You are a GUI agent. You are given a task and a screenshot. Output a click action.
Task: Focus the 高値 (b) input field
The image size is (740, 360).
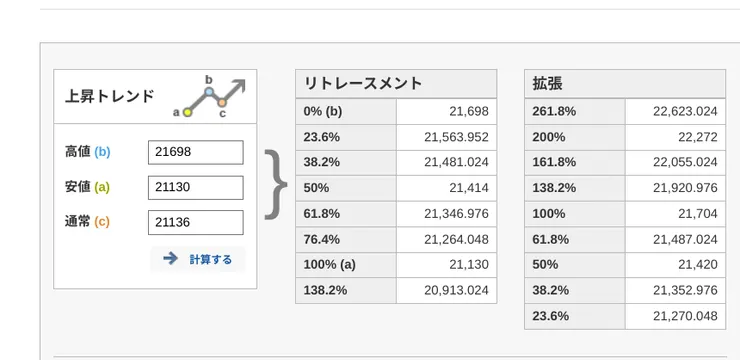click(196, 152)
